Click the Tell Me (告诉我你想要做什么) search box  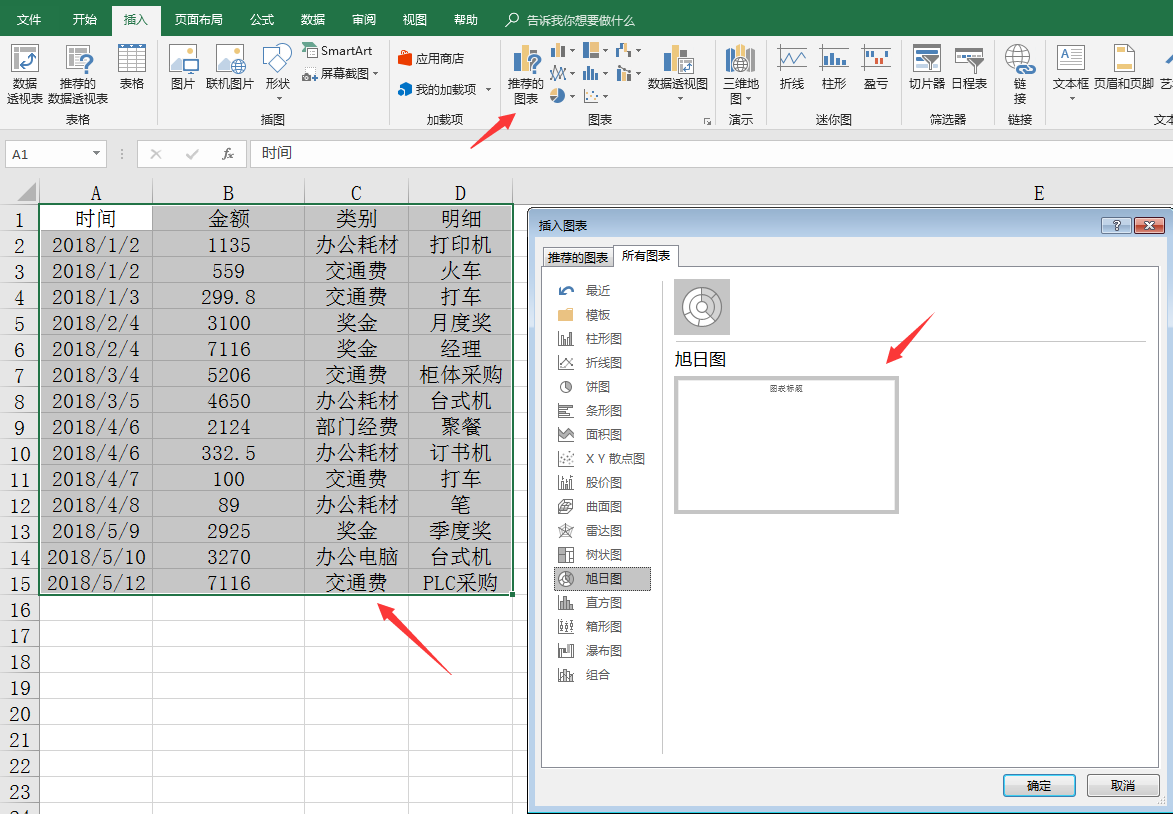click(571, 20)
